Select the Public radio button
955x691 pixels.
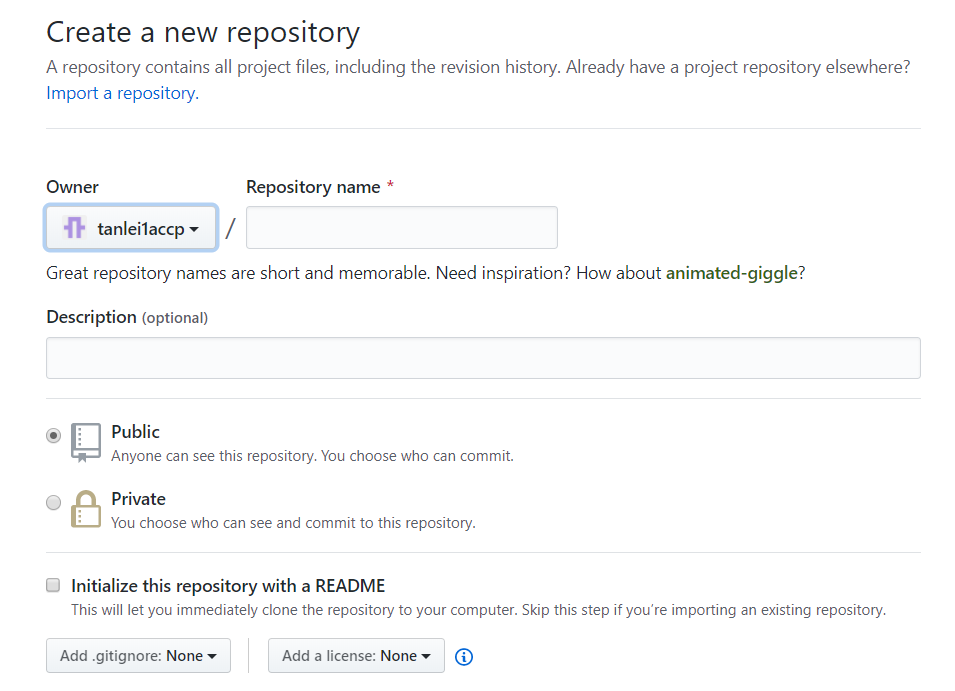(53, 436)
